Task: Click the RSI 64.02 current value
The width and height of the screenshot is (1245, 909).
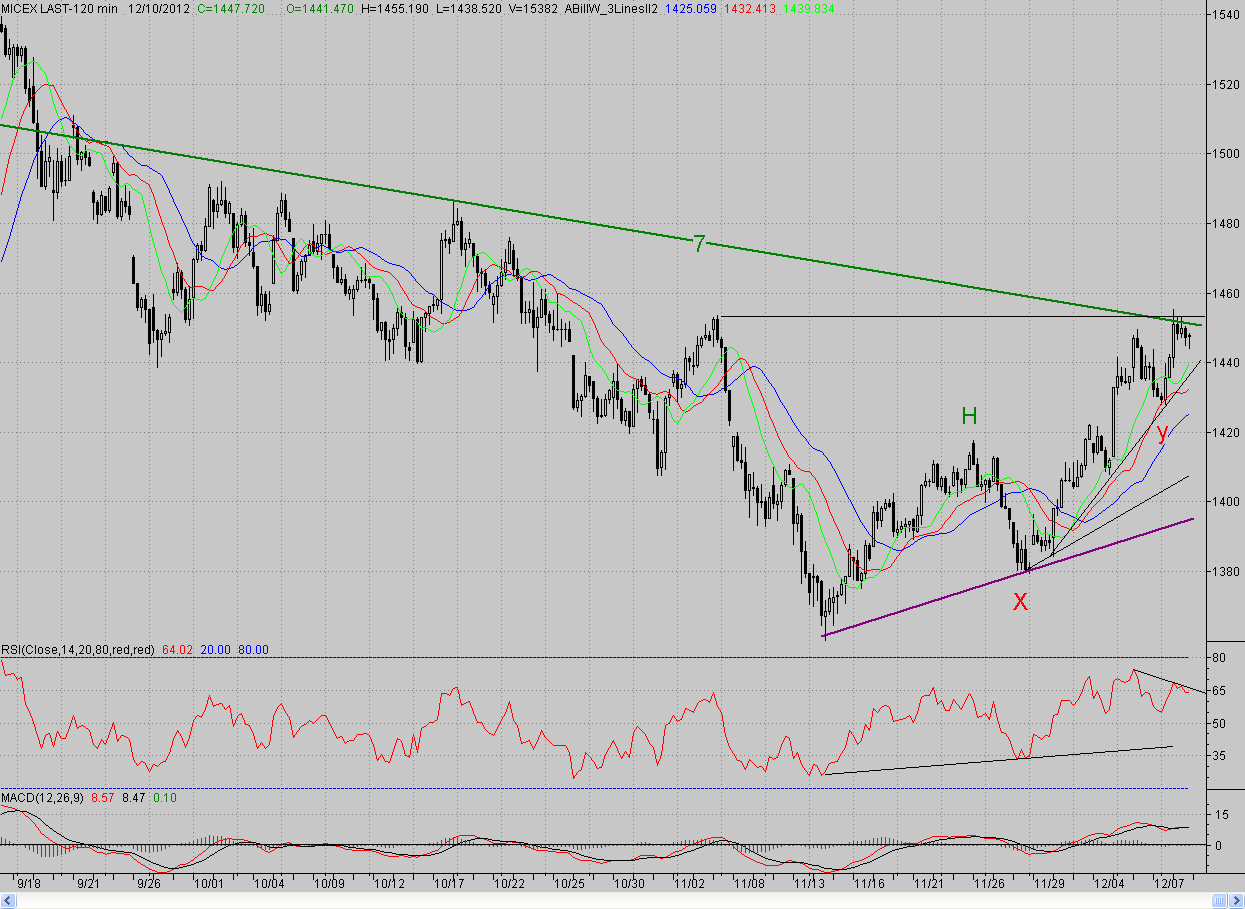Action: (175, 650)
